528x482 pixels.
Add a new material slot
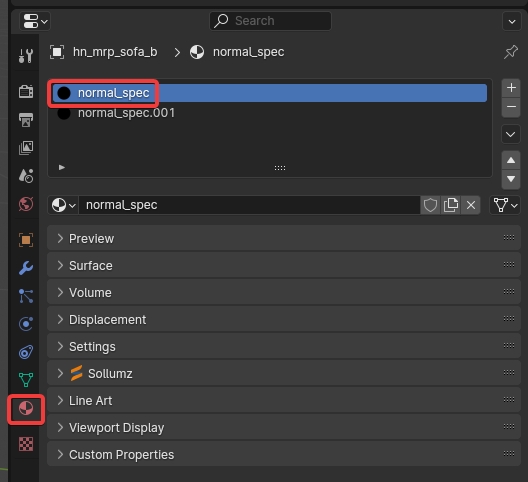511,88
